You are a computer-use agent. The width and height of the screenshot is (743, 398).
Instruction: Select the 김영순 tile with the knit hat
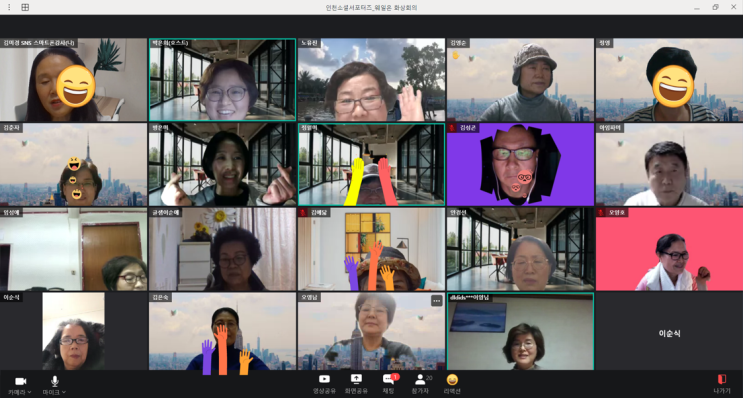click(x=520, y=80)
